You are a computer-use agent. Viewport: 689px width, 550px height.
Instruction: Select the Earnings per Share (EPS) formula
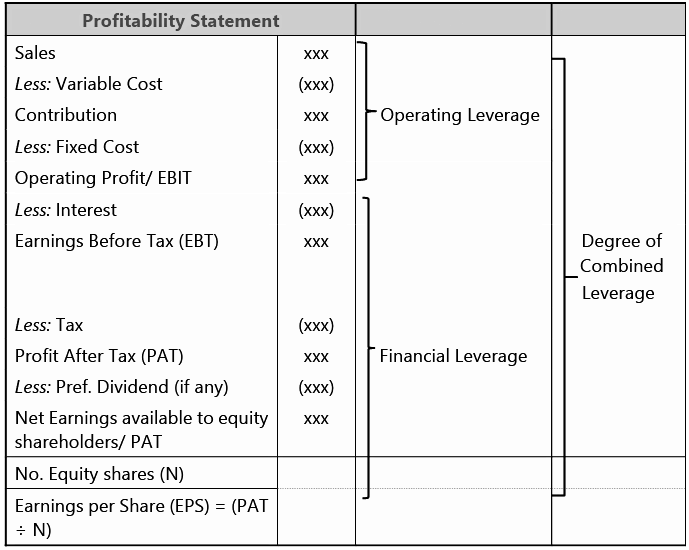(x=141, y=517)
